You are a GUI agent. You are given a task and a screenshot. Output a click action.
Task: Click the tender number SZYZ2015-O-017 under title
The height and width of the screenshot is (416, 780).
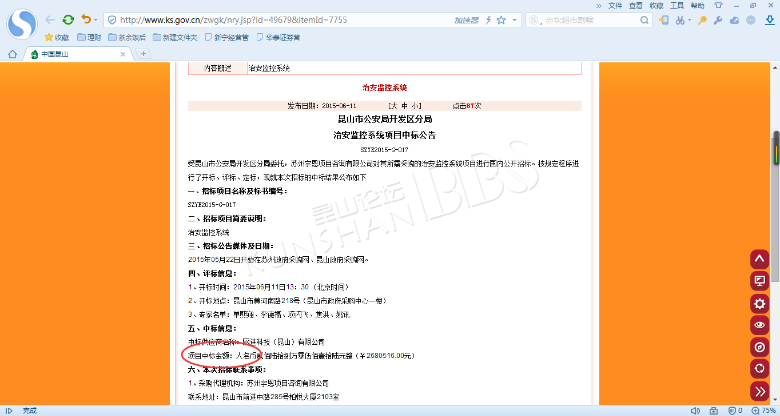pos(384,149)
